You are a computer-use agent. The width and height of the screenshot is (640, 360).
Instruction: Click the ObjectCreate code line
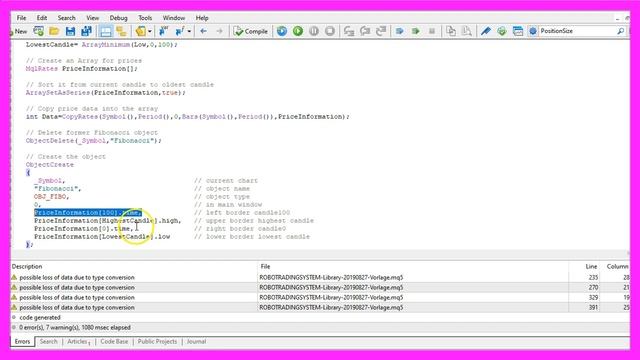point(50,165)
